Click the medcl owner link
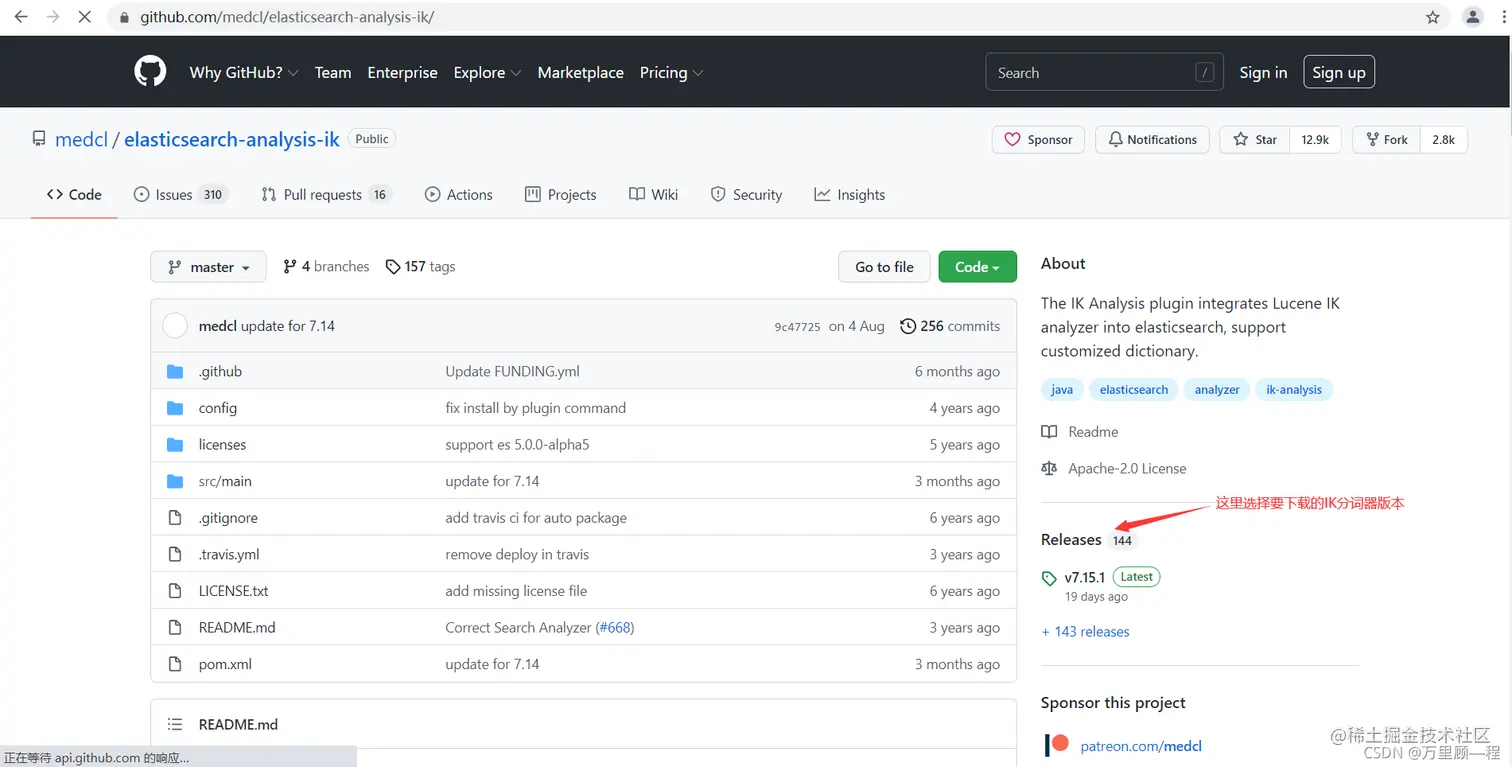This screenshot has width=1512, height=767. click(x=81, y=139)
